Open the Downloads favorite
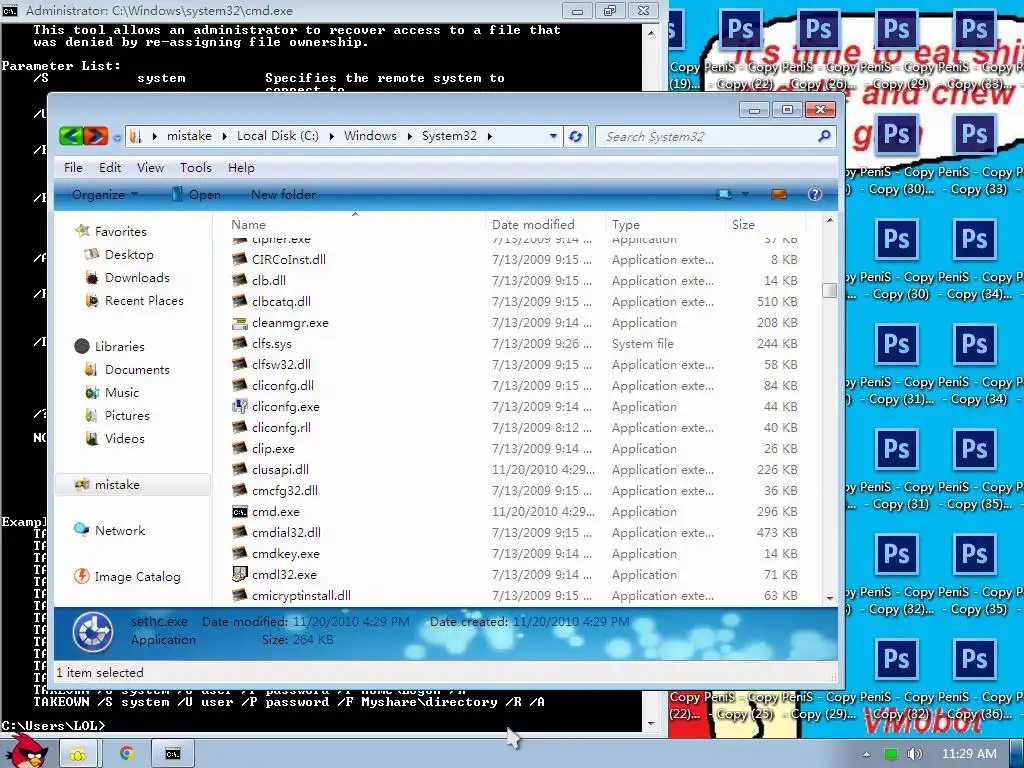This screenshot has width=1024, height=768. click(x=137, y=278)
